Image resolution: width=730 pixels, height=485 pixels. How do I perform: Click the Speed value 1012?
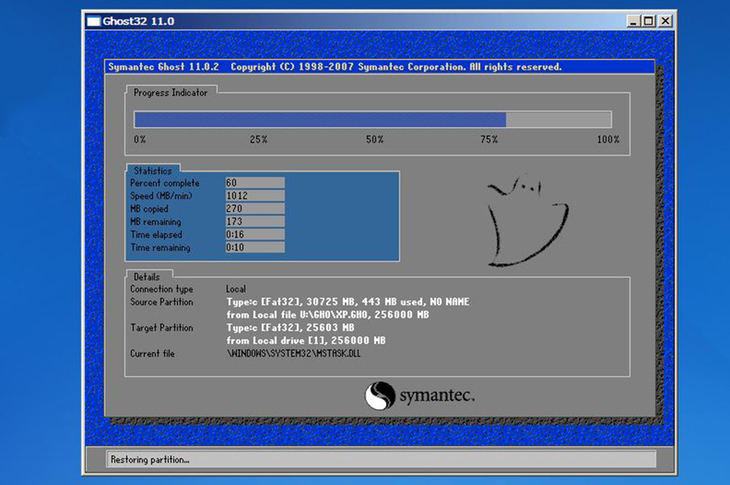(255, 196)
